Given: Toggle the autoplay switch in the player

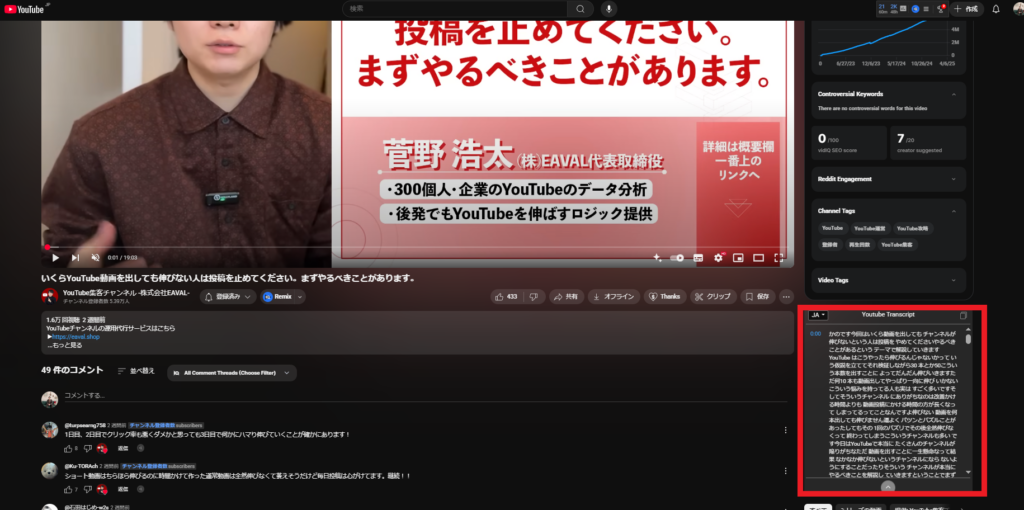Looking at the screenshot, I should [677, 258].
